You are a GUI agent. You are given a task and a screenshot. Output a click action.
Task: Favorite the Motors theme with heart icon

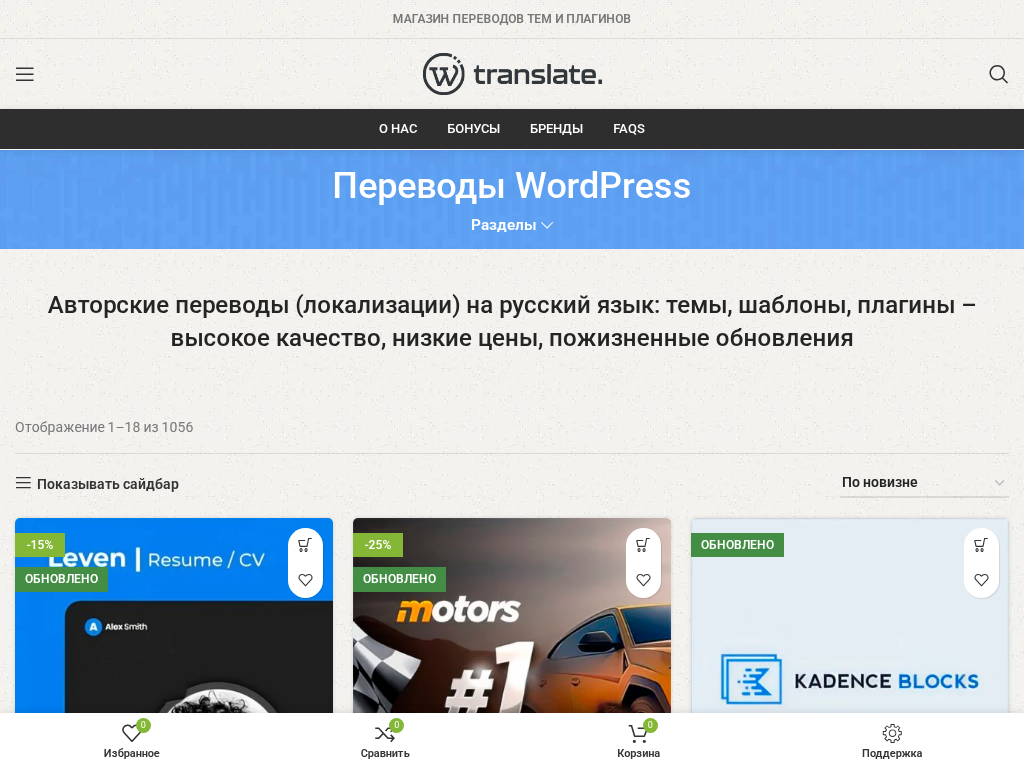click(x=643, y=579)
